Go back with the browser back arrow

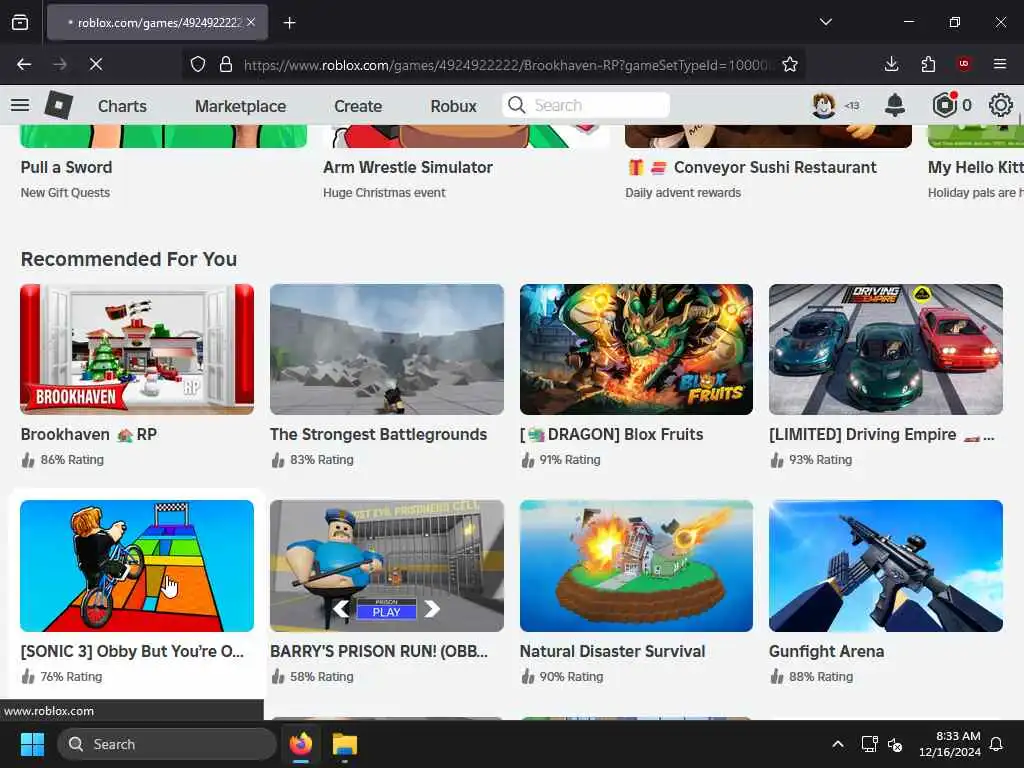[24, 64]
